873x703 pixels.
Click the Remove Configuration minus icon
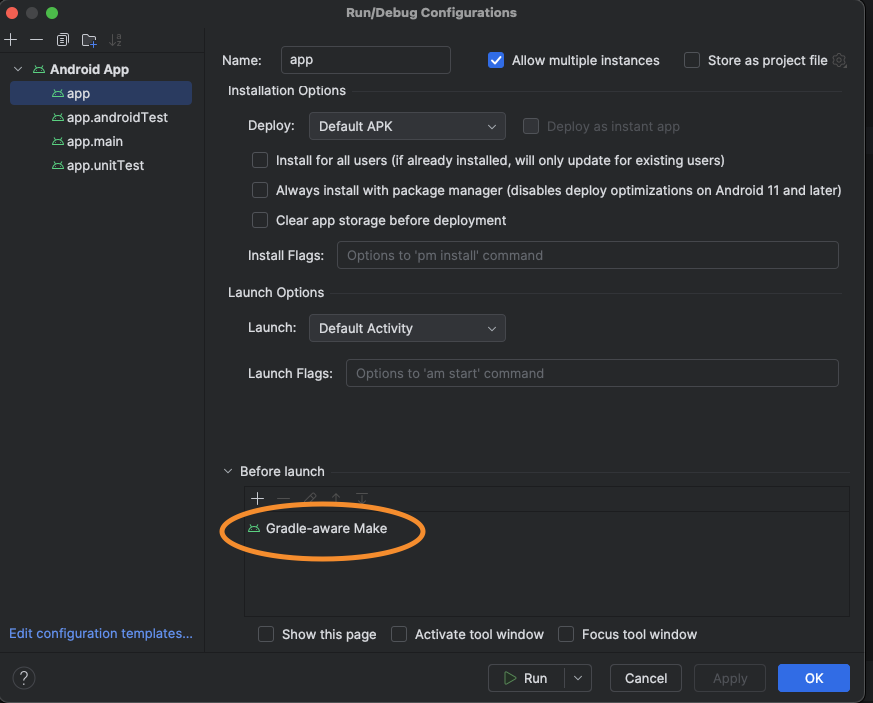pos(37,40)
